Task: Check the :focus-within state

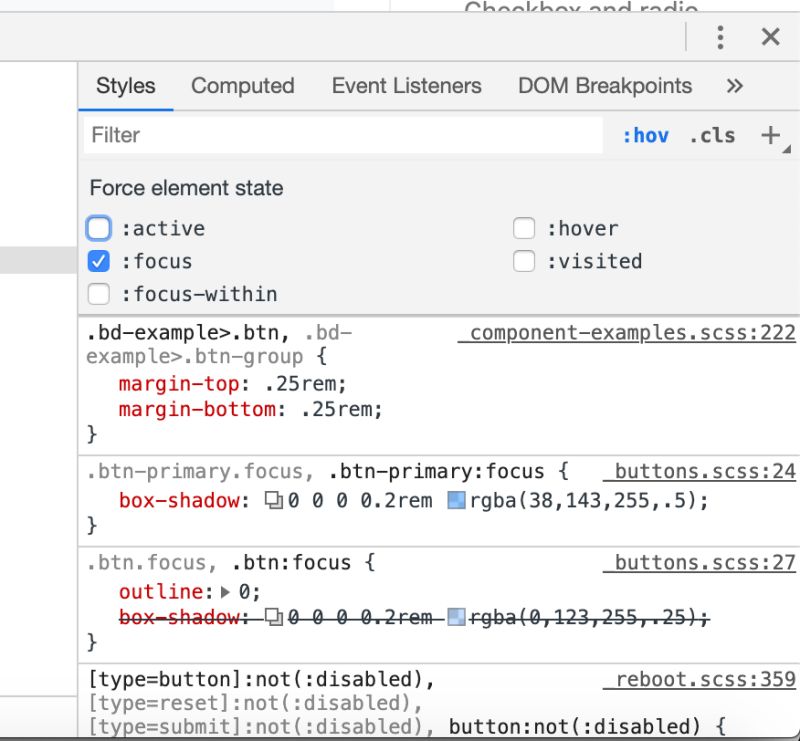Action: (98, 293)
